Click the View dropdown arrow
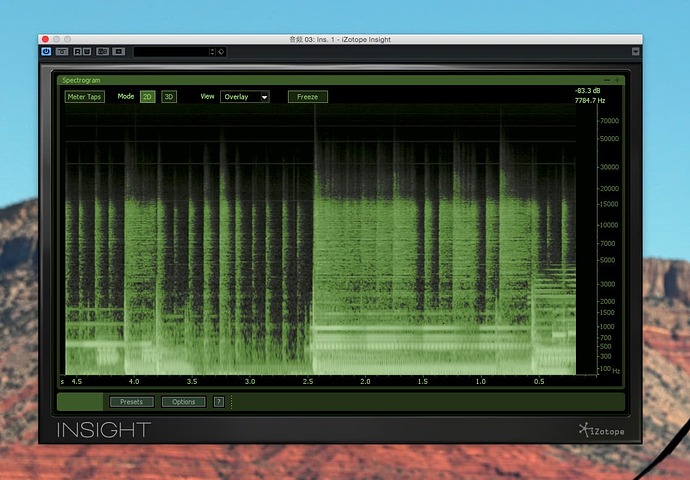This screenshot has width=690, height=480. point(264,97)
